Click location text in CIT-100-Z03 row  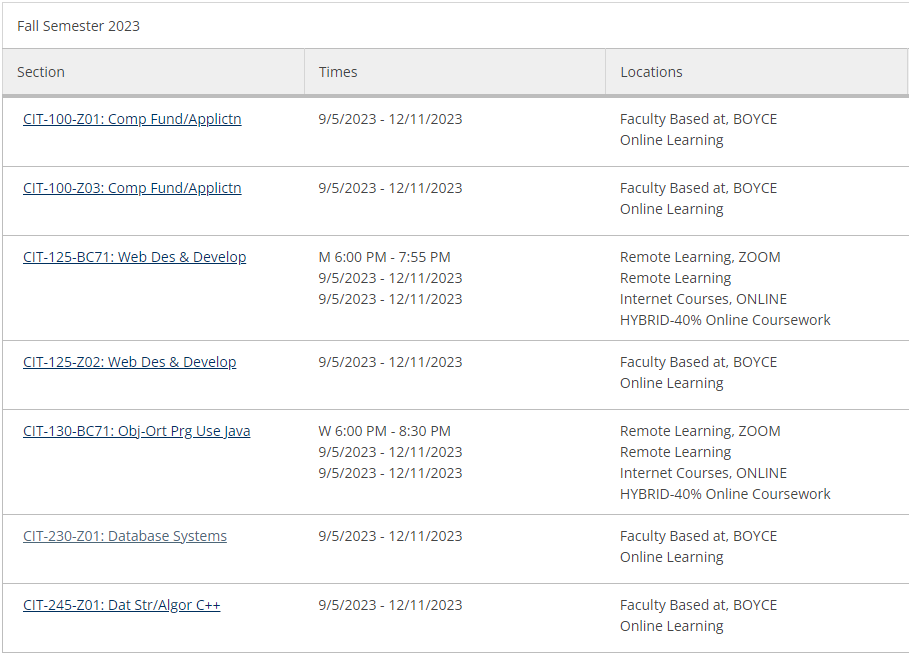tap(698, 188)
